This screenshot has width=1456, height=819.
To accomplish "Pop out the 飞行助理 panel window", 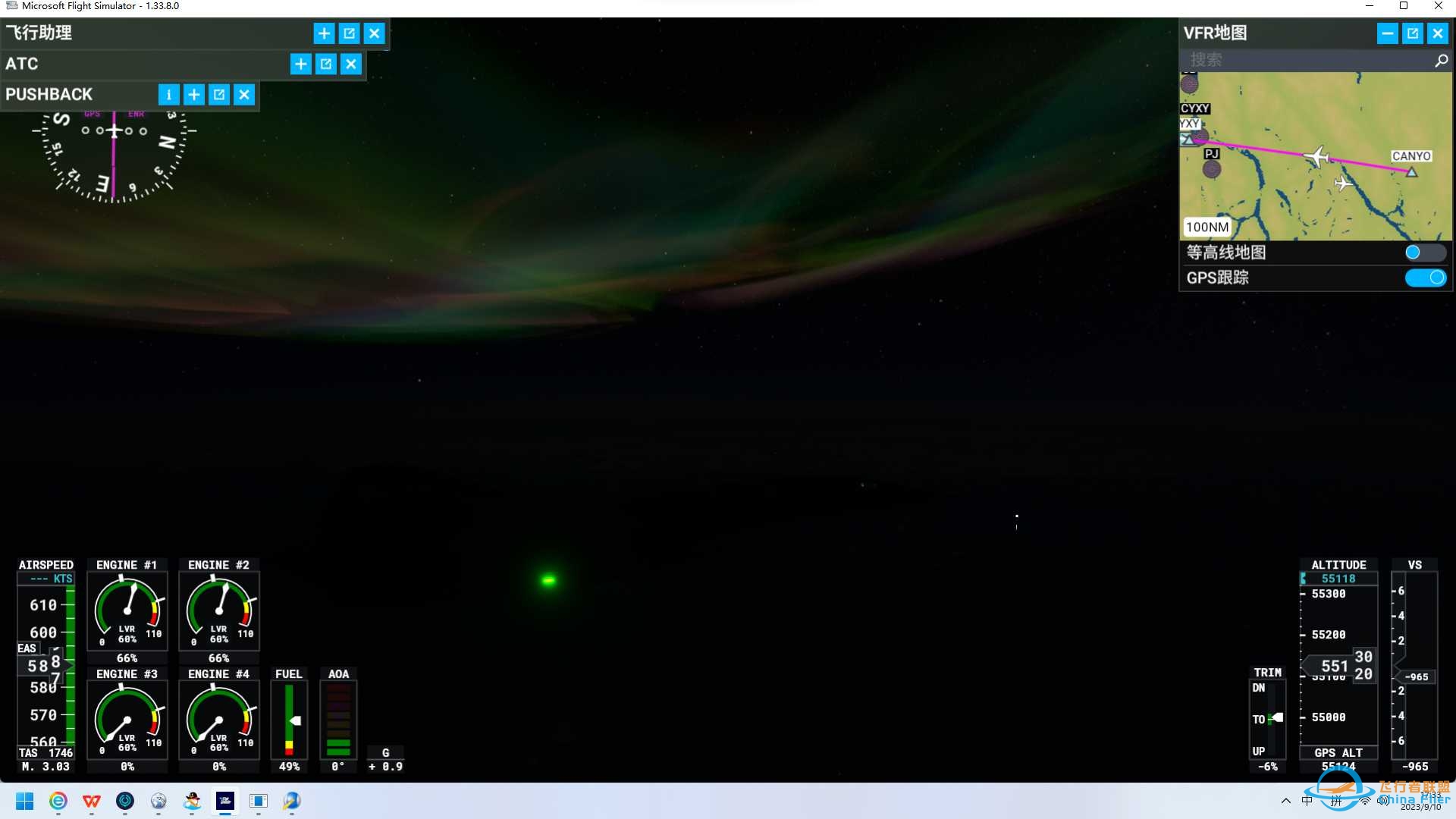I will (349, 33).
